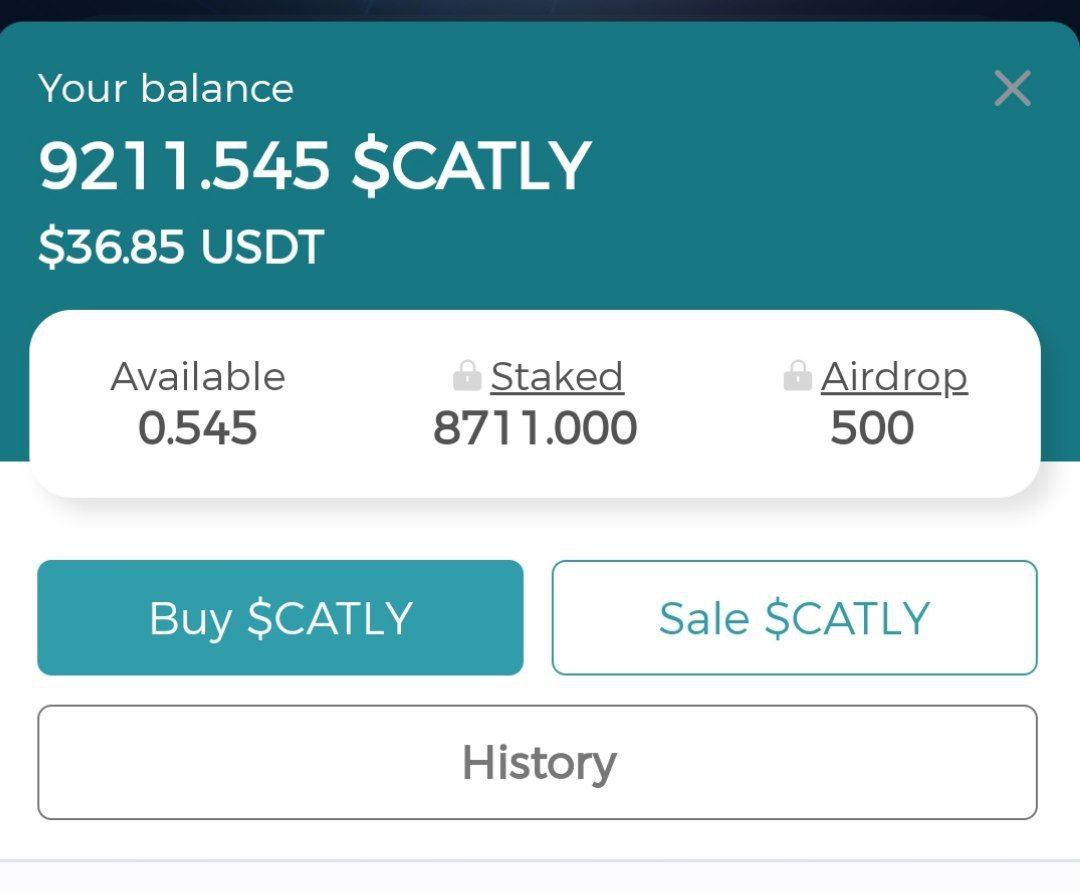
Task: Open the Staked link
Action: 557,377
